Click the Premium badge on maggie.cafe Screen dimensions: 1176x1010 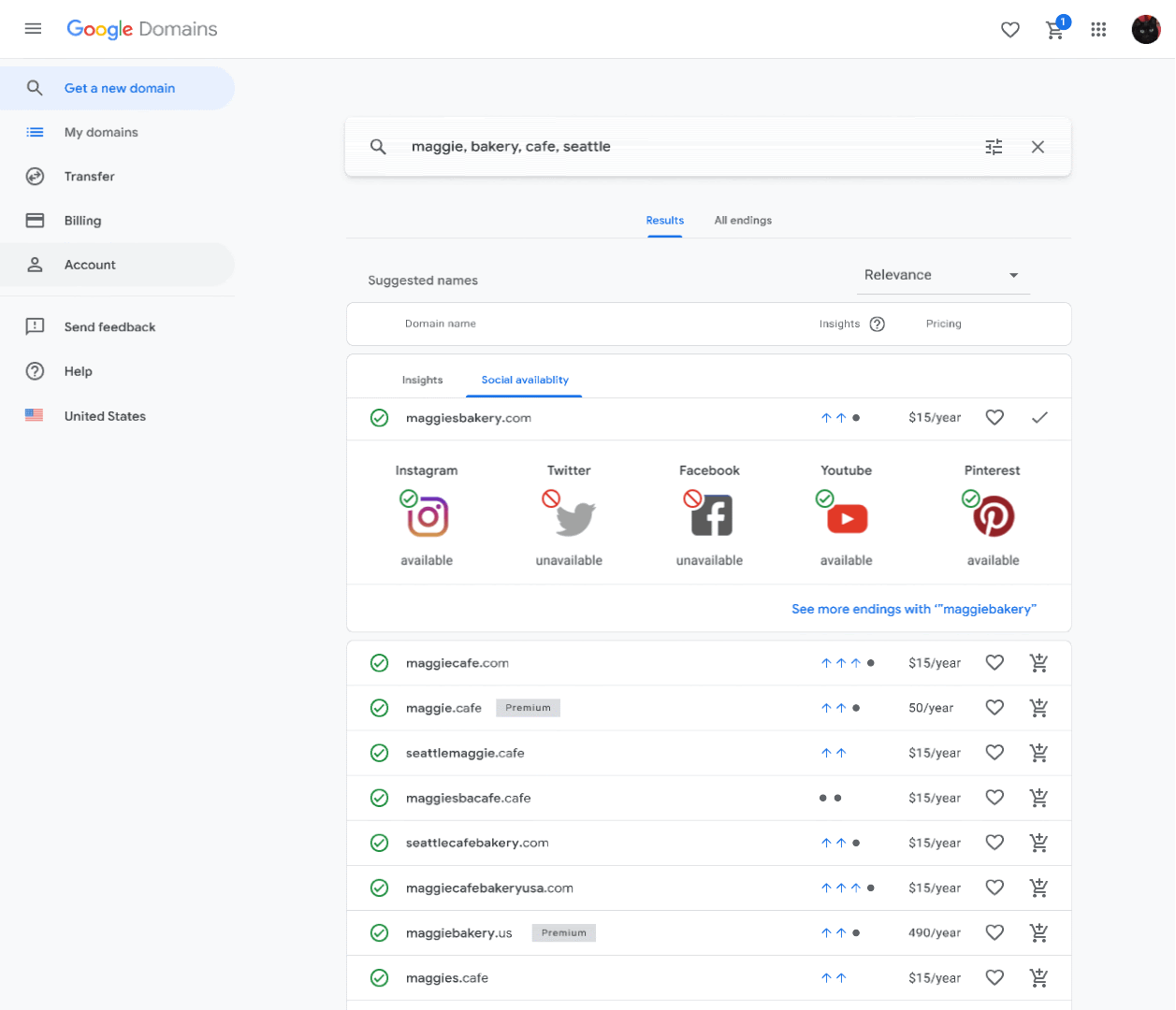pos(528,708)
